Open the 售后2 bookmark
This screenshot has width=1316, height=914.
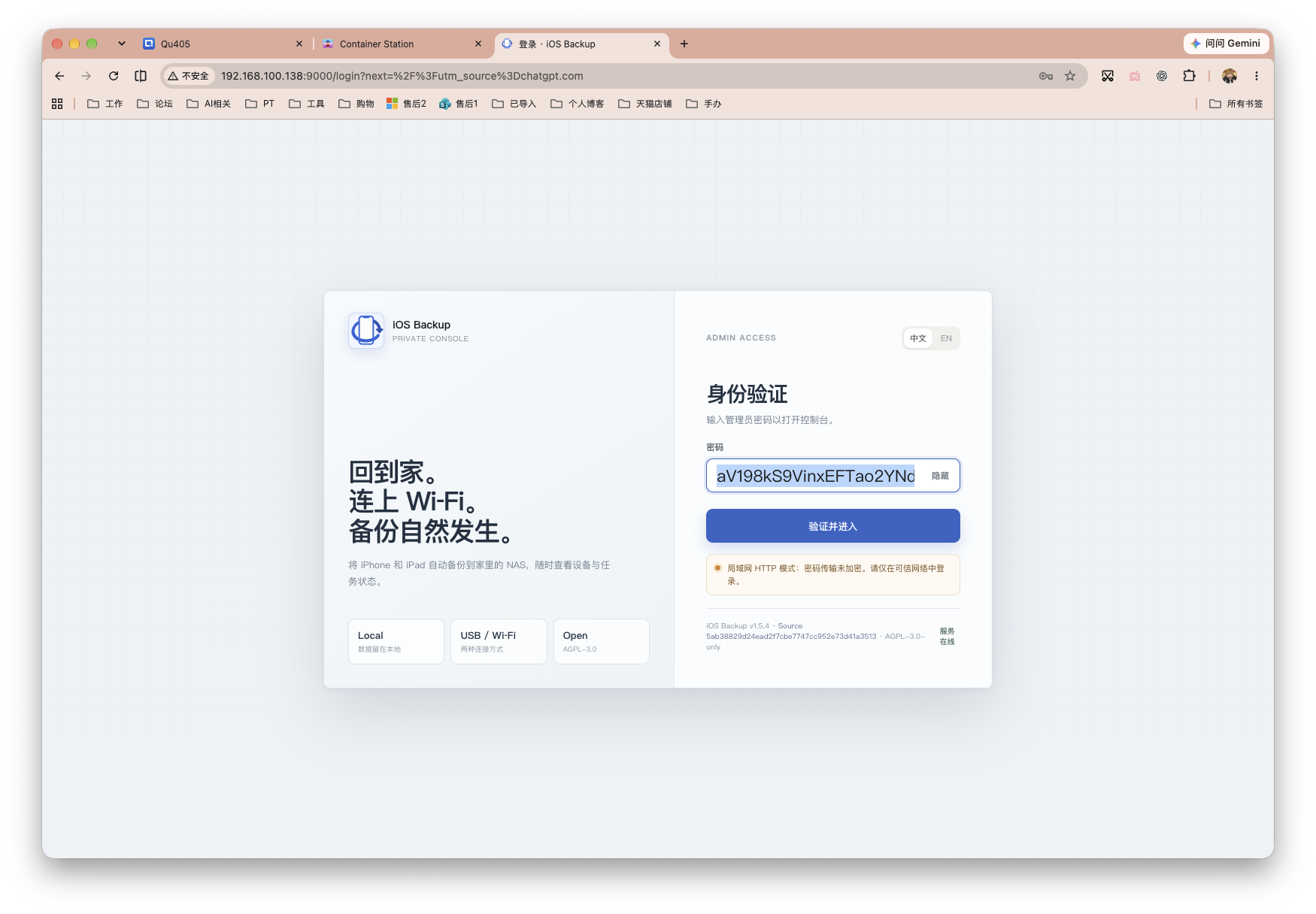pyautogui.click(x=406, y=104)
